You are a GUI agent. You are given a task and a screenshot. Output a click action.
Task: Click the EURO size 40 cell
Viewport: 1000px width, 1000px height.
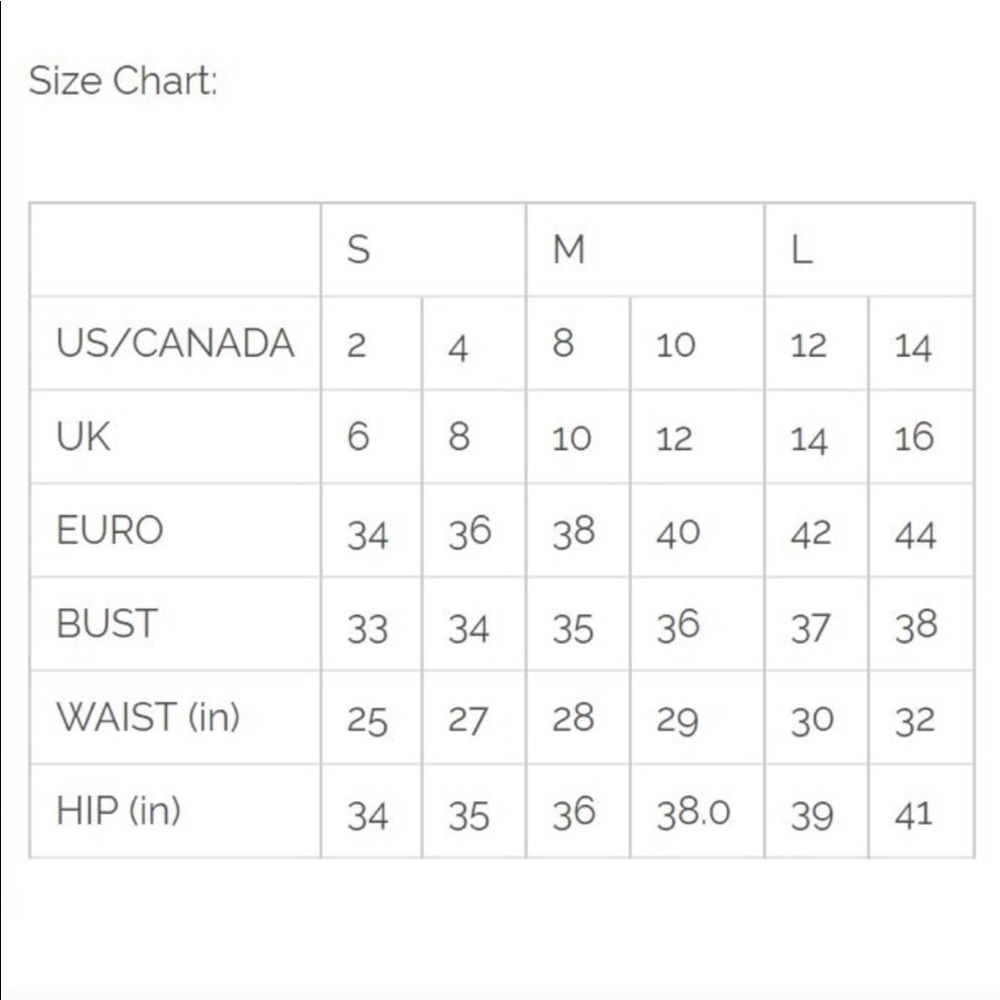tap(677, 533)
